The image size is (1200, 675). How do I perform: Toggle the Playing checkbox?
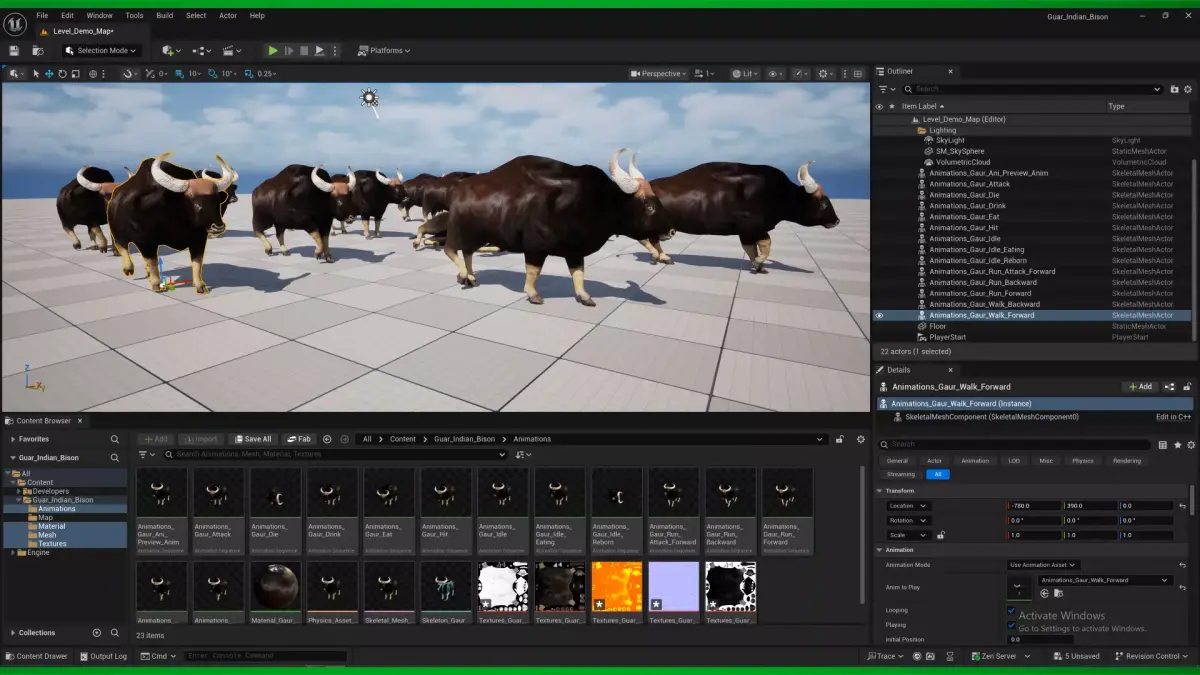(1011, 625)
